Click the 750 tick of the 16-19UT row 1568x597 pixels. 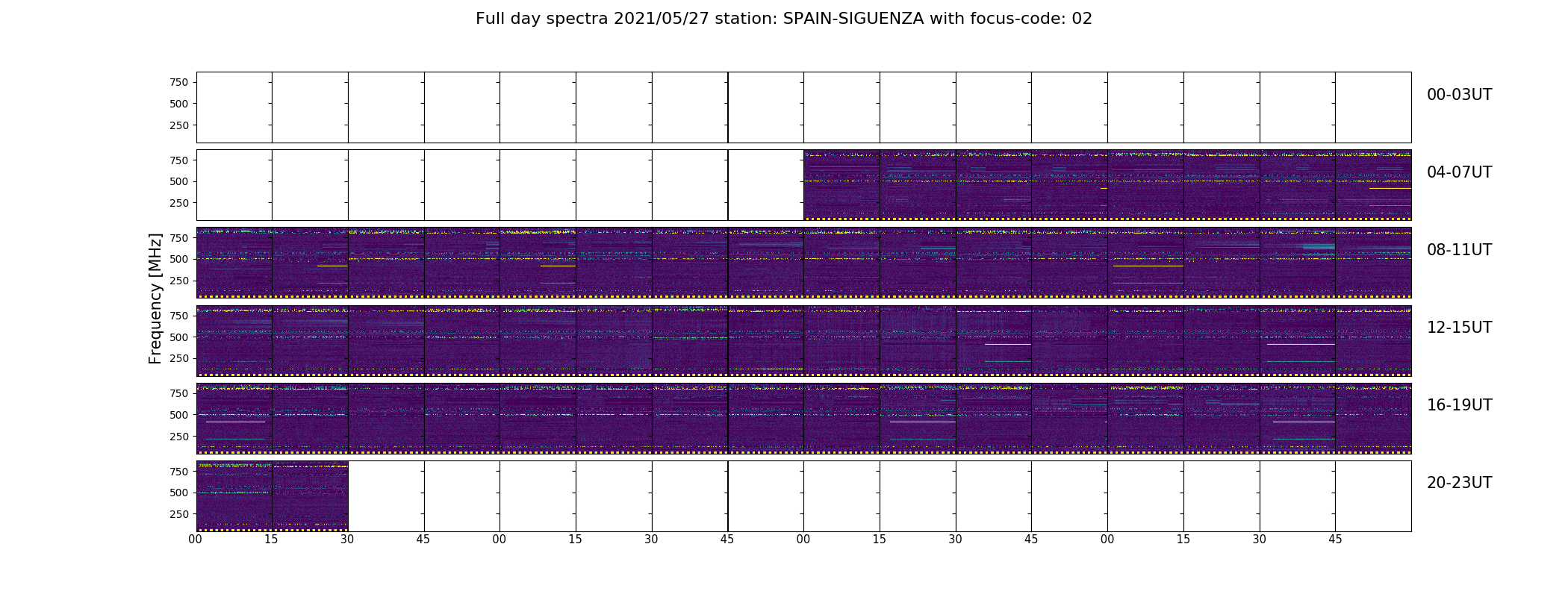click(179, 393)
